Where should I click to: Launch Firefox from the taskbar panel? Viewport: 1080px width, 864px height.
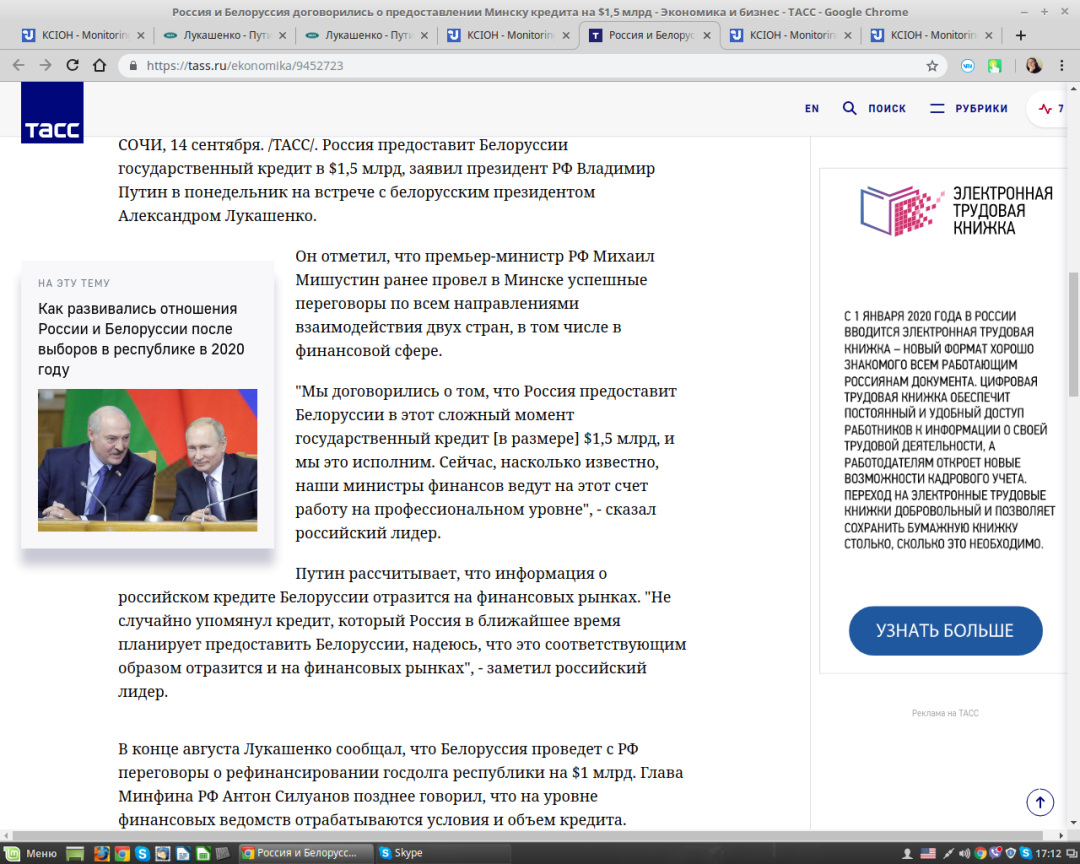[x=102, y=853]
